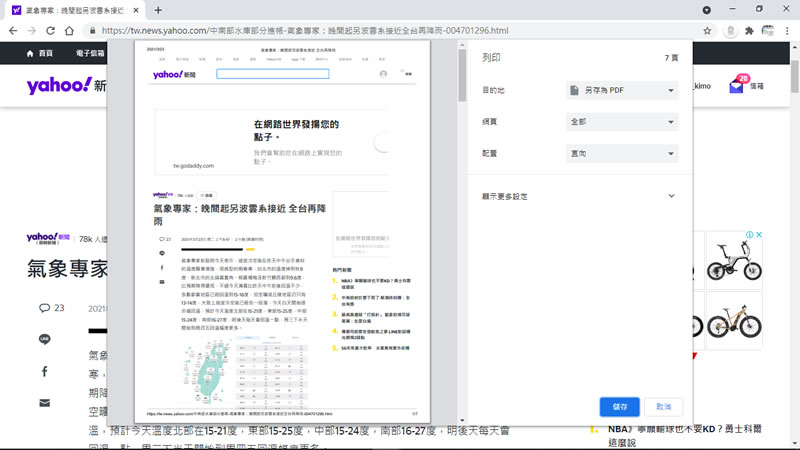Click the blue 儲存 save button
Screen dimensions: 800x450
(619, 407)
